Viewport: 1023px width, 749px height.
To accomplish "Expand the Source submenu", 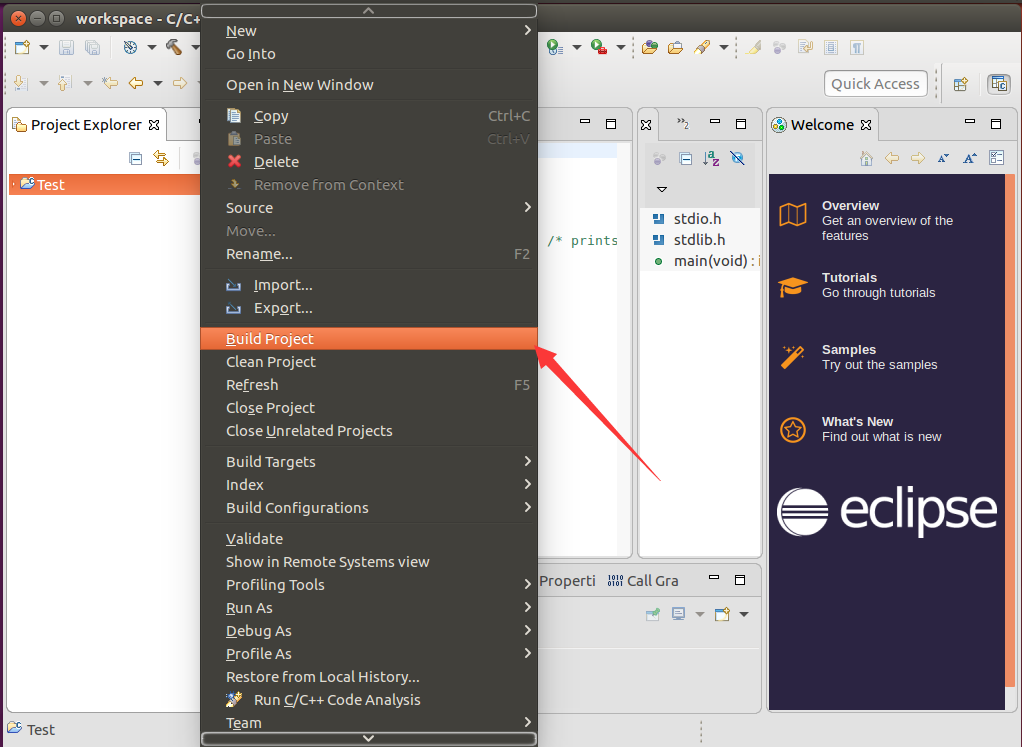I will click(369, 208).
